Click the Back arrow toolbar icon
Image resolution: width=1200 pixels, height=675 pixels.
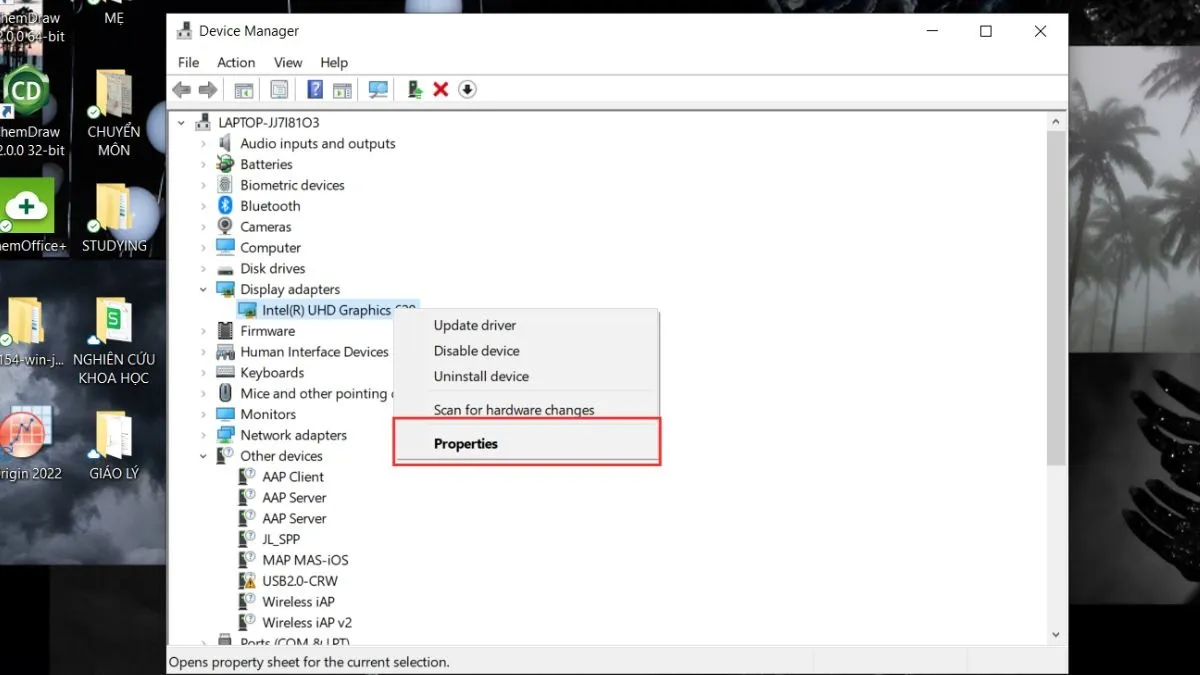coord(181,90)
